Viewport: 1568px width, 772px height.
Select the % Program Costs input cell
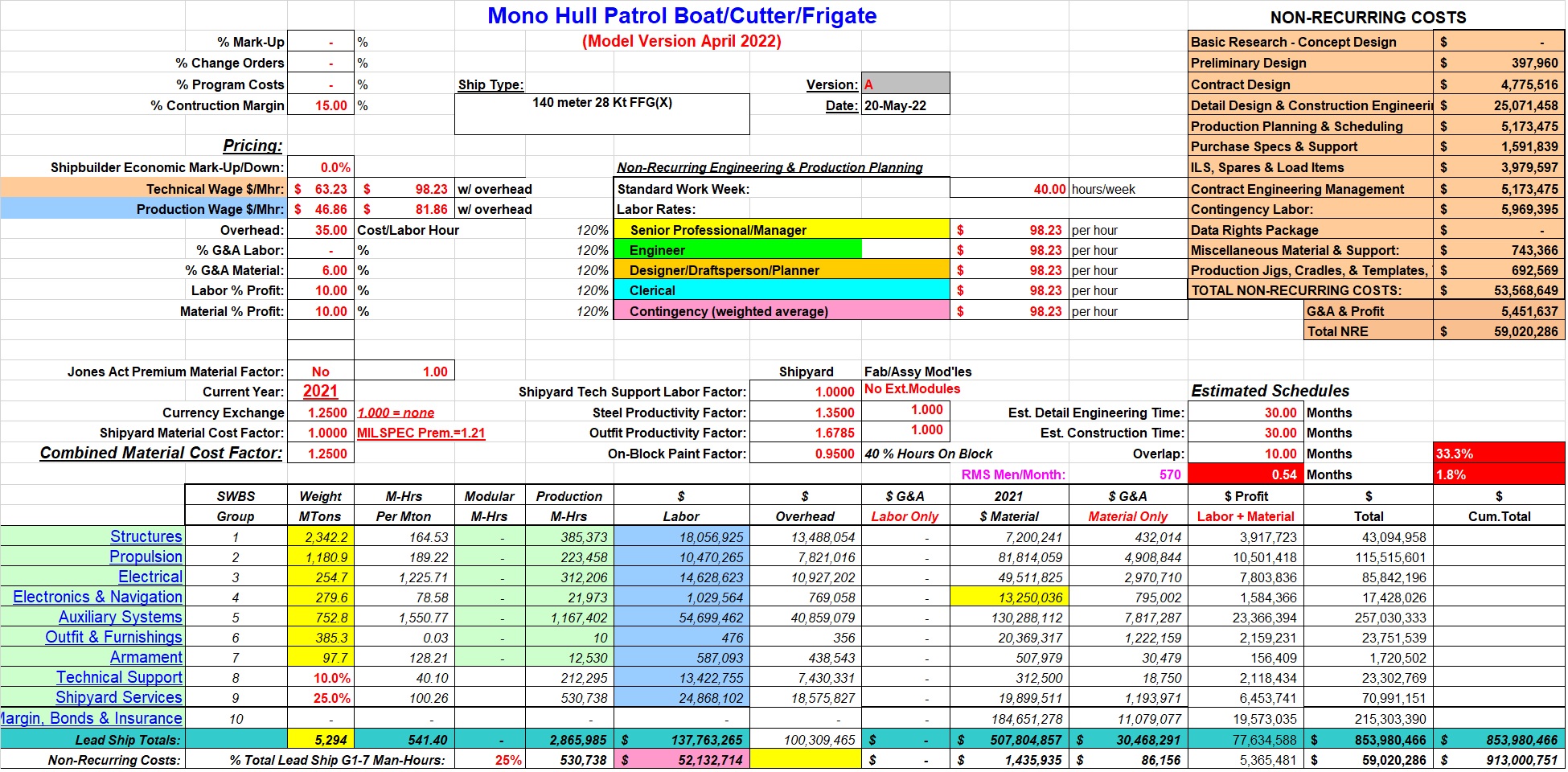tap(321, 84)
